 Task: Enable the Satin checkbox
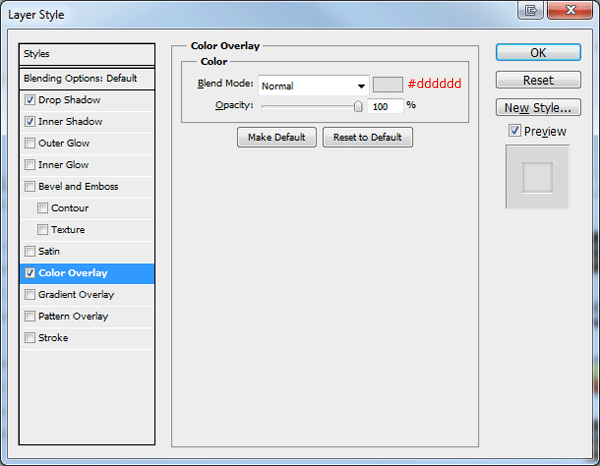(30, 251)
